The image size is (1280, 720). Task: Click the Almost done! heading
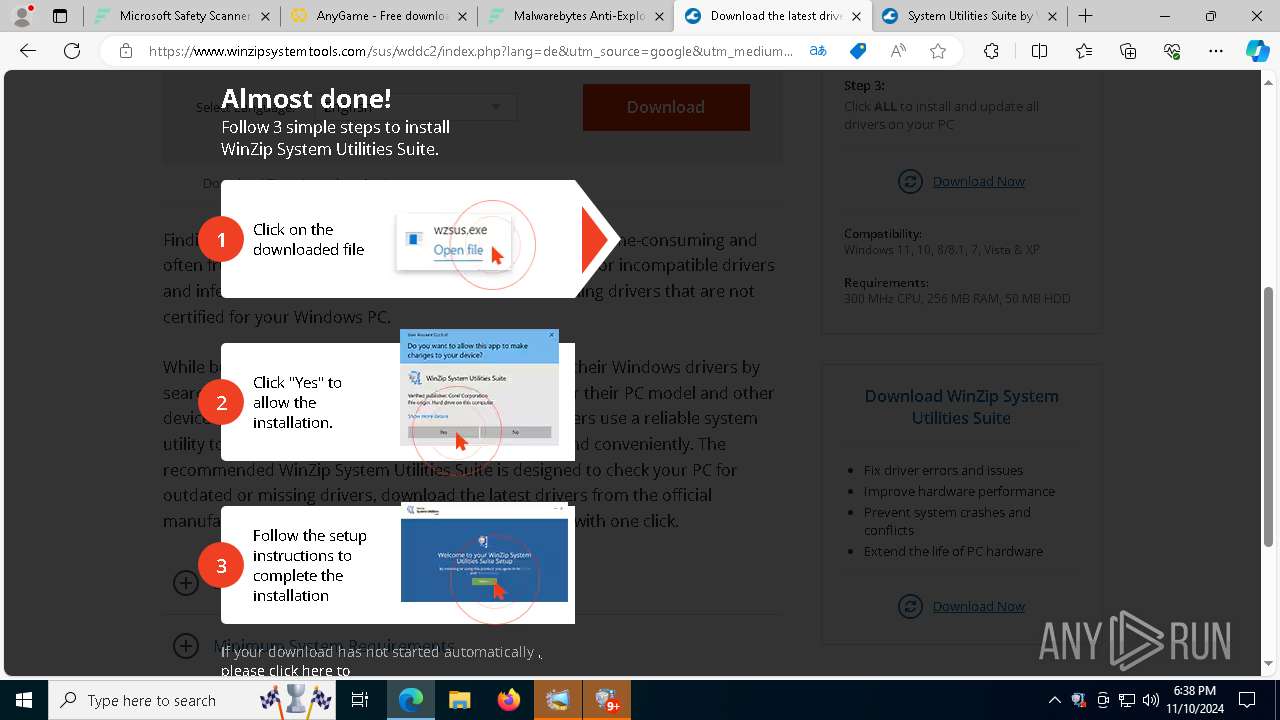306,98
